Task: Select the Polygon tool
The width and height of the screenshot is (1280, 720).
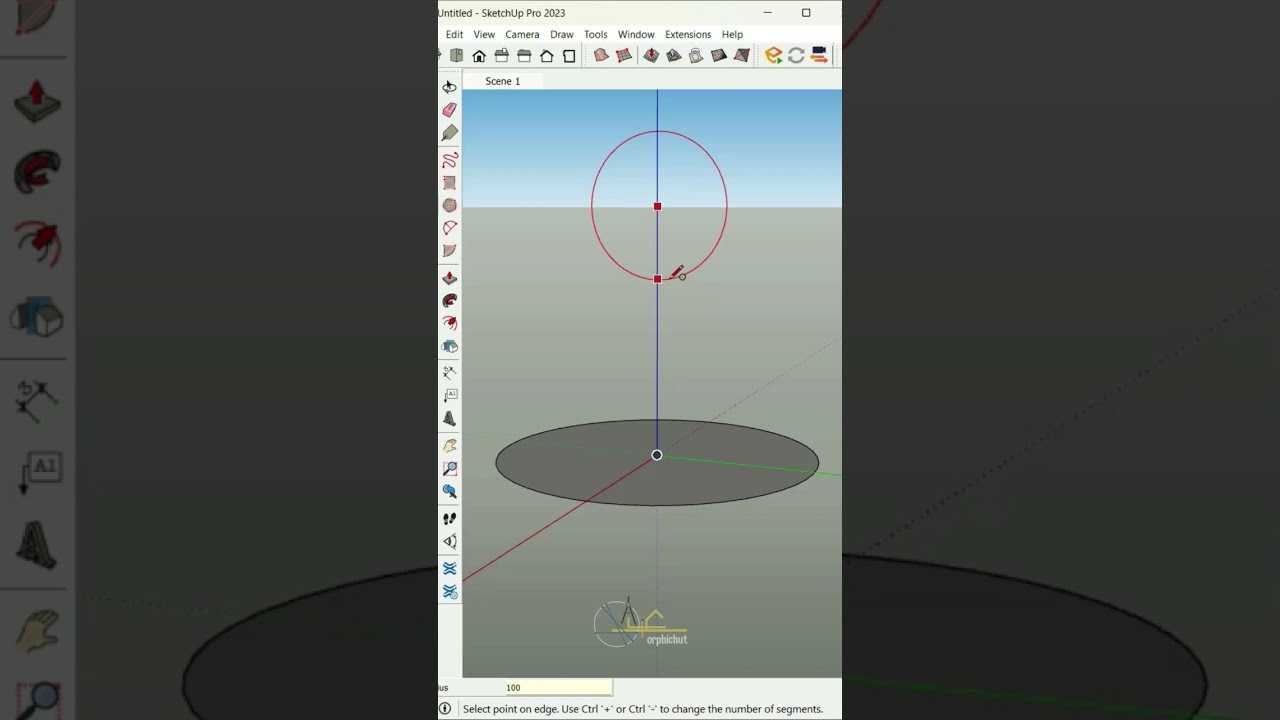Action: (449, 205)
